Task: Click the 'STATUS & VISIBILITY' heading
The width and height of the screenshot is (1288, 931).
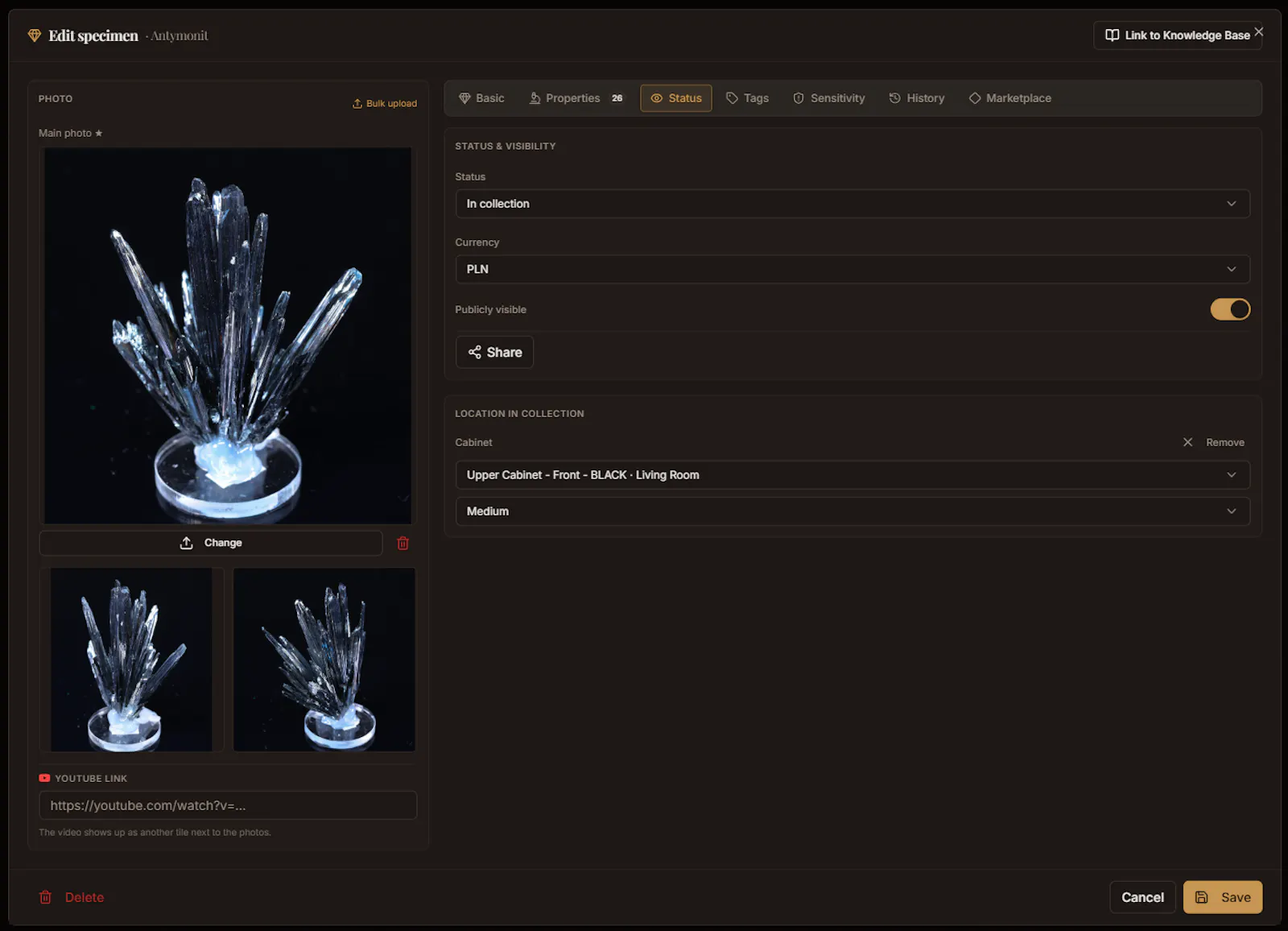Action: point(506,147)
